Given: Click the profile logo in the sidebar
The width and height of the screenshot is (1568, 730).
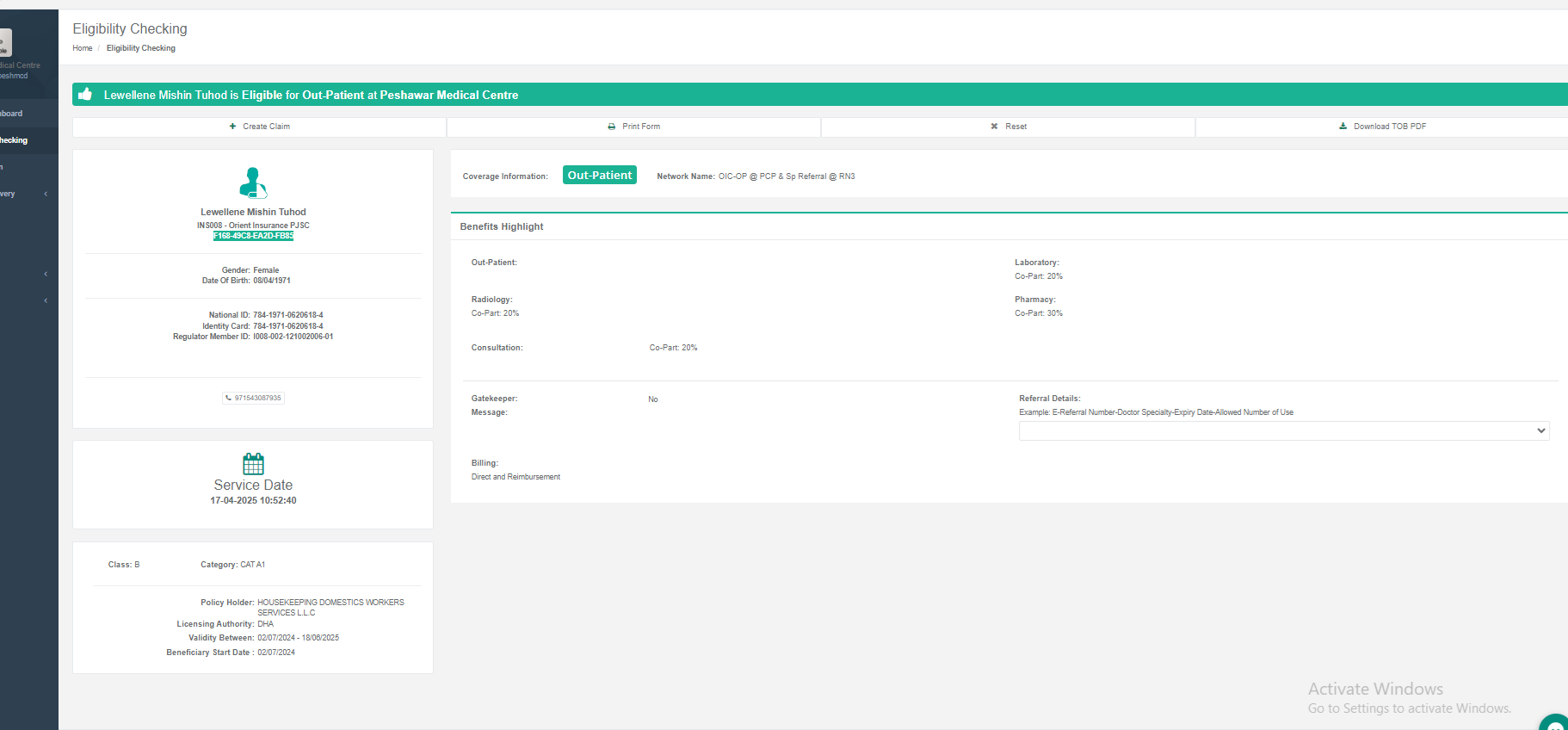Looking at the screenshot, I should (x=5, y=43).
